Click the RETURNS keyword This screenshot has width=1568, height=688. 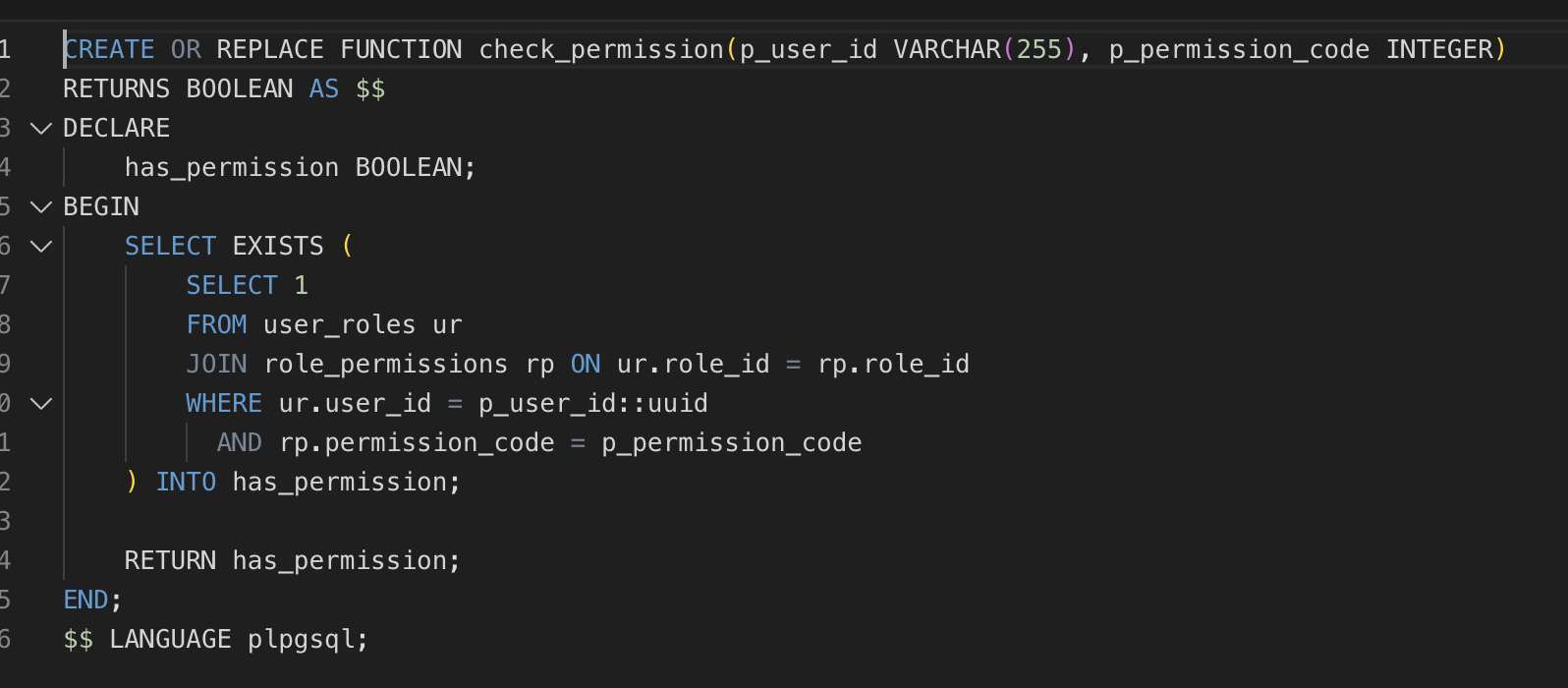[x=116, y=89]
